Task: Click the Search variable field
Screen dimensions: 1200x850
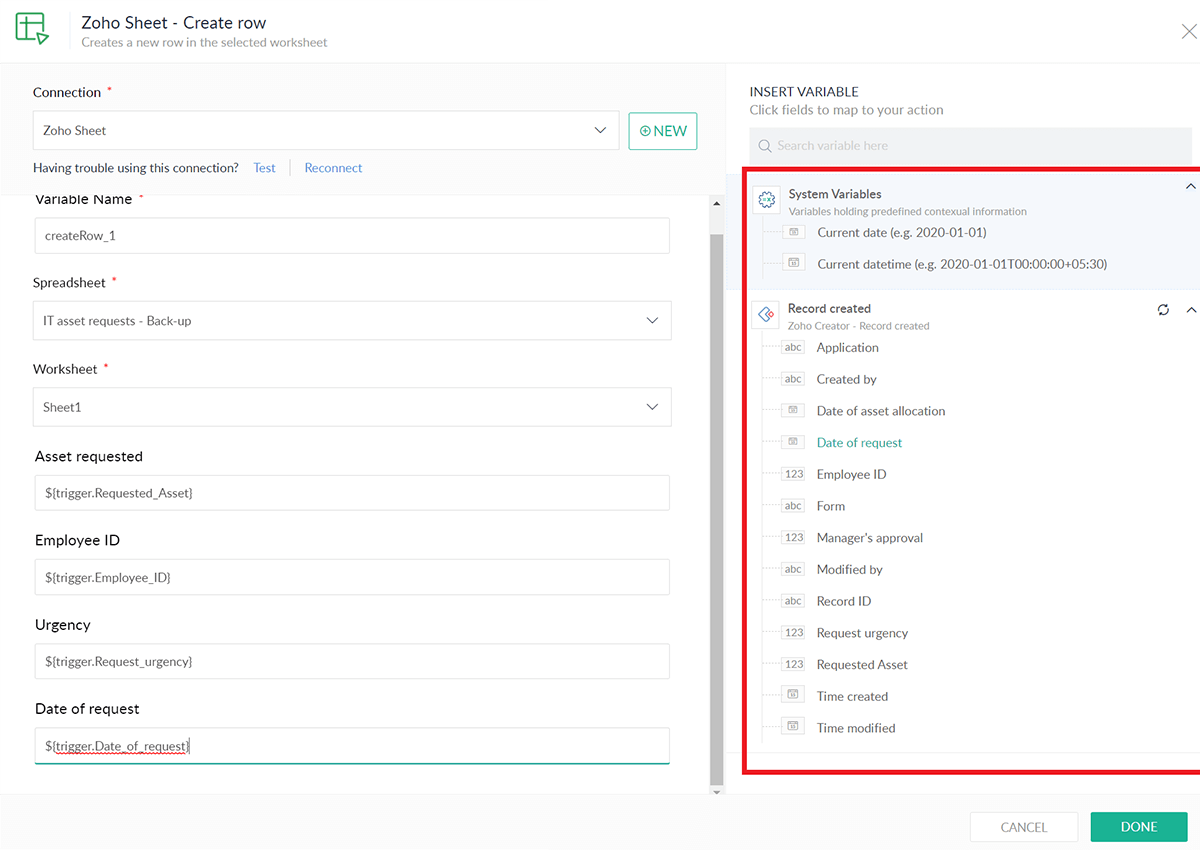Action: pyautogui.click(x=970, y=146)
